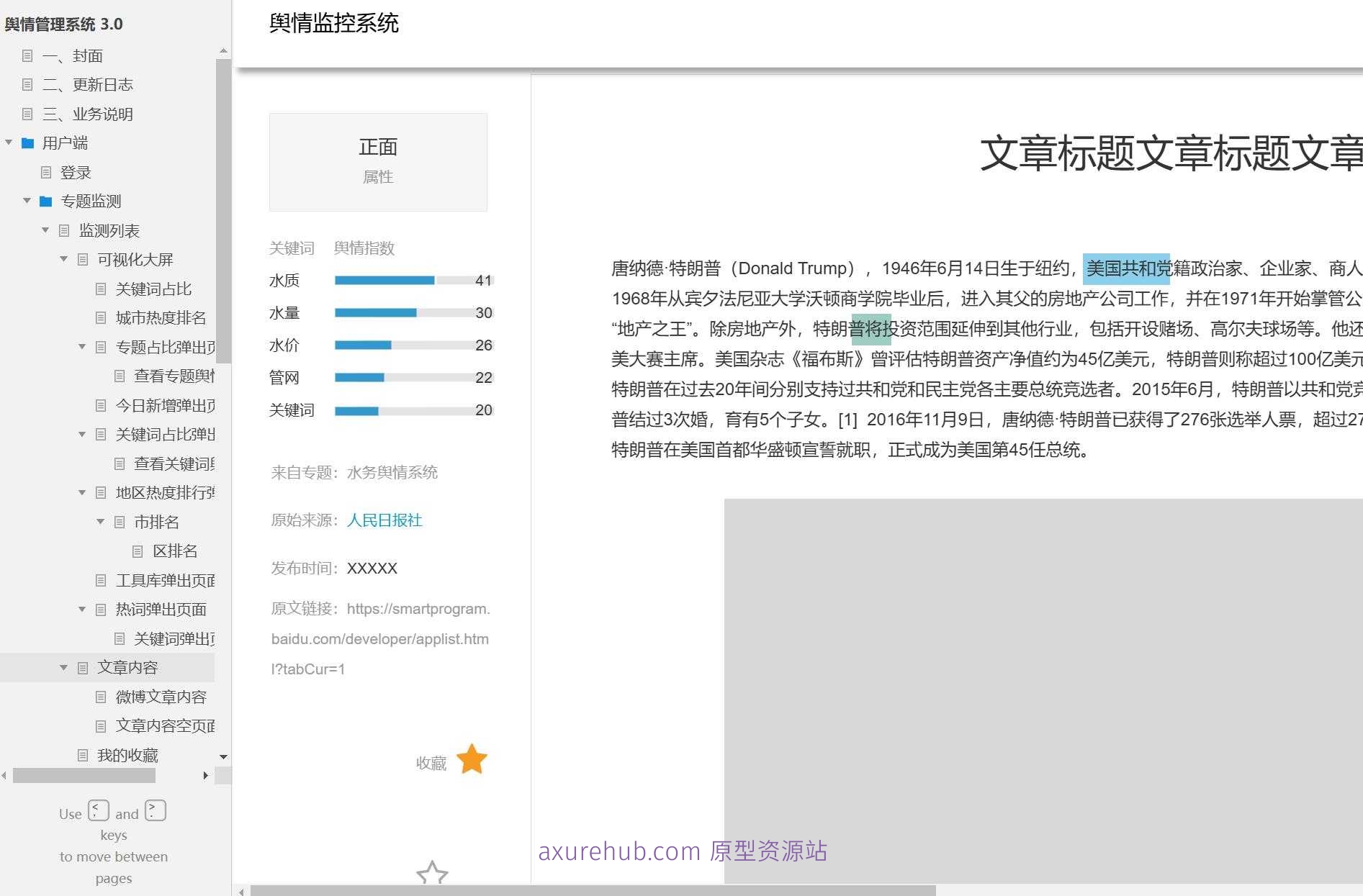Screen dimensions: 1363x896
Task: Click the orange favorite star icon
Action: point(472,759)
